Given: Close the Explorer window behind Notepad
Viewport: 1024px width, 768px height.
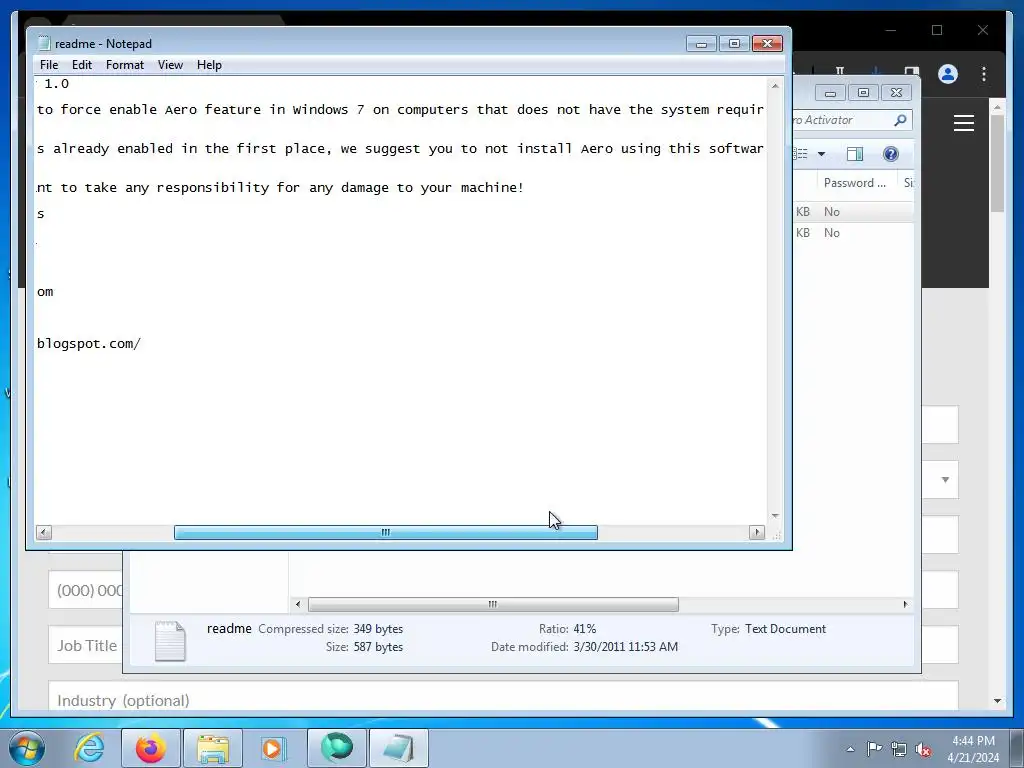Looking at the screenshot, I should coord(897,93).
